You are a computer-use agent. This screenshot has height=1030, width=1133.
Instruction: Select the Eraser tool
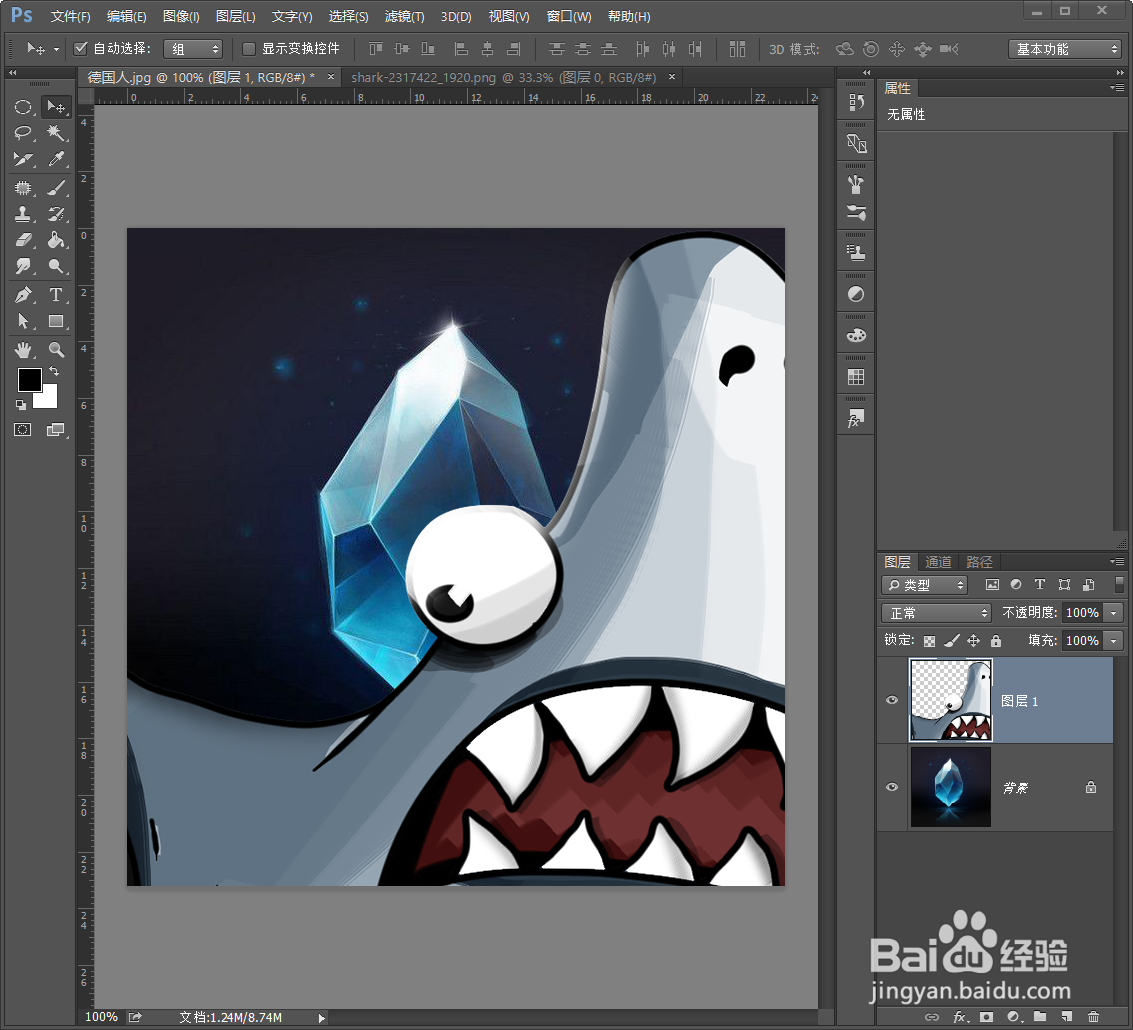tap(23, 240)
